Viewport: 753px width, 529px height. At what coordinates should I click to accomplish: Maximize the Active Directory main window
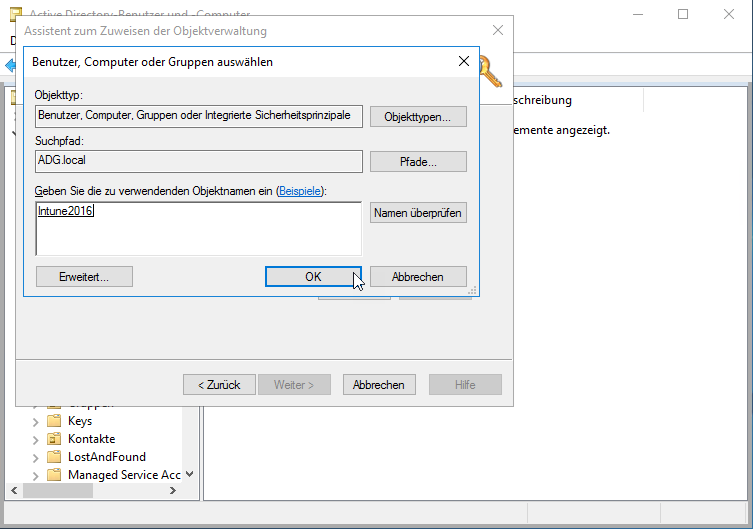coord(683,14)
